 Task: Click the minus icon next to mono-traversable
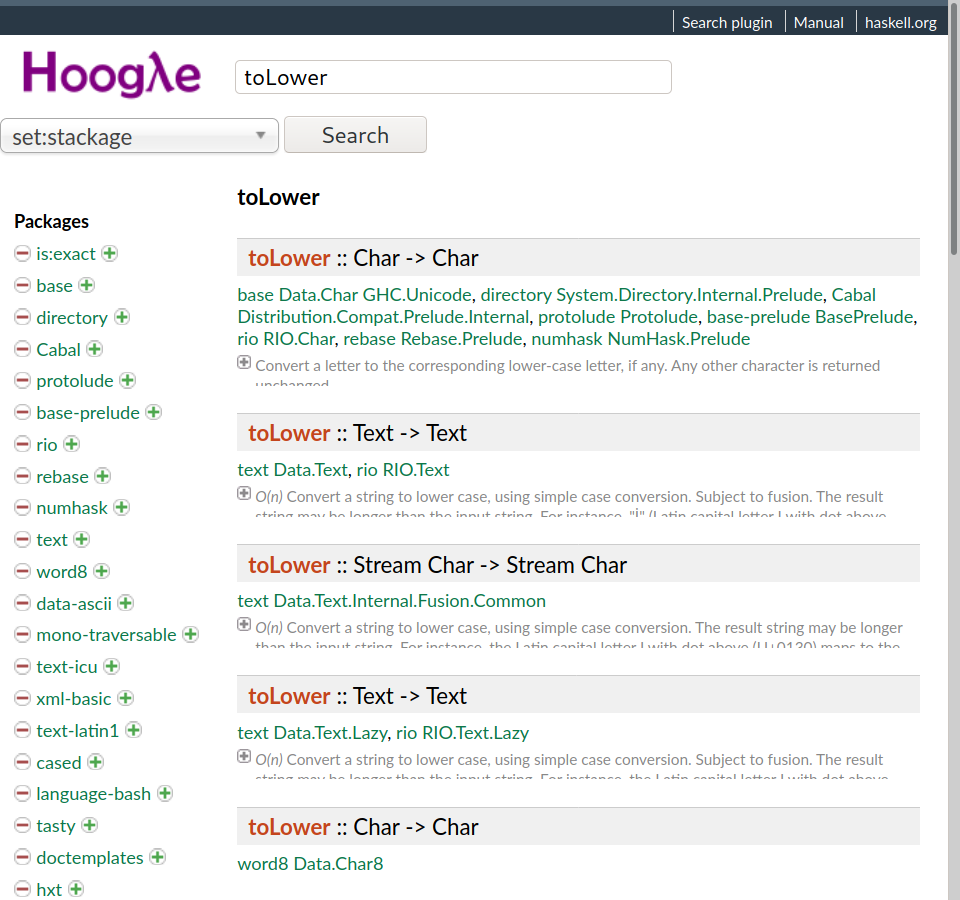22,635
